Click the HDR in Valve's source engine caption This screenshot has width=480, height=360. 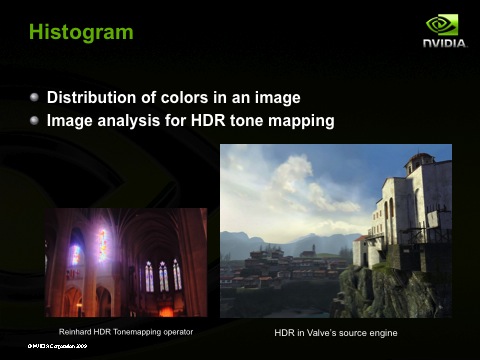(x=336, y=333)
